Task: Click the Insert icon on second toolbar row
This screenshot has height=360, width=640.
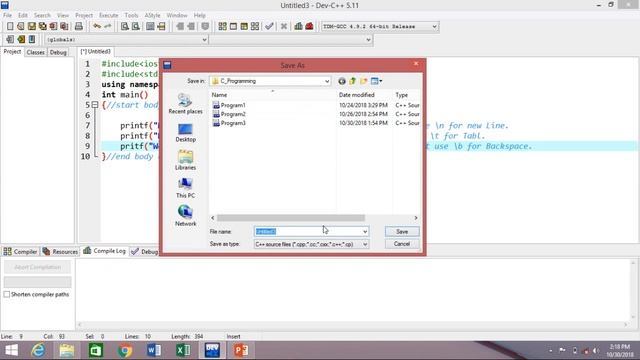Action: point(10,39)
